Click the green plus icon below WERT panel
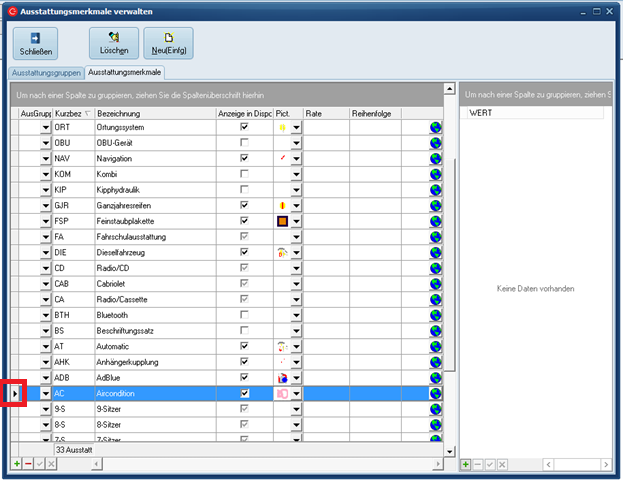Viewport: 624px width, 483px height. coord(466,466)
